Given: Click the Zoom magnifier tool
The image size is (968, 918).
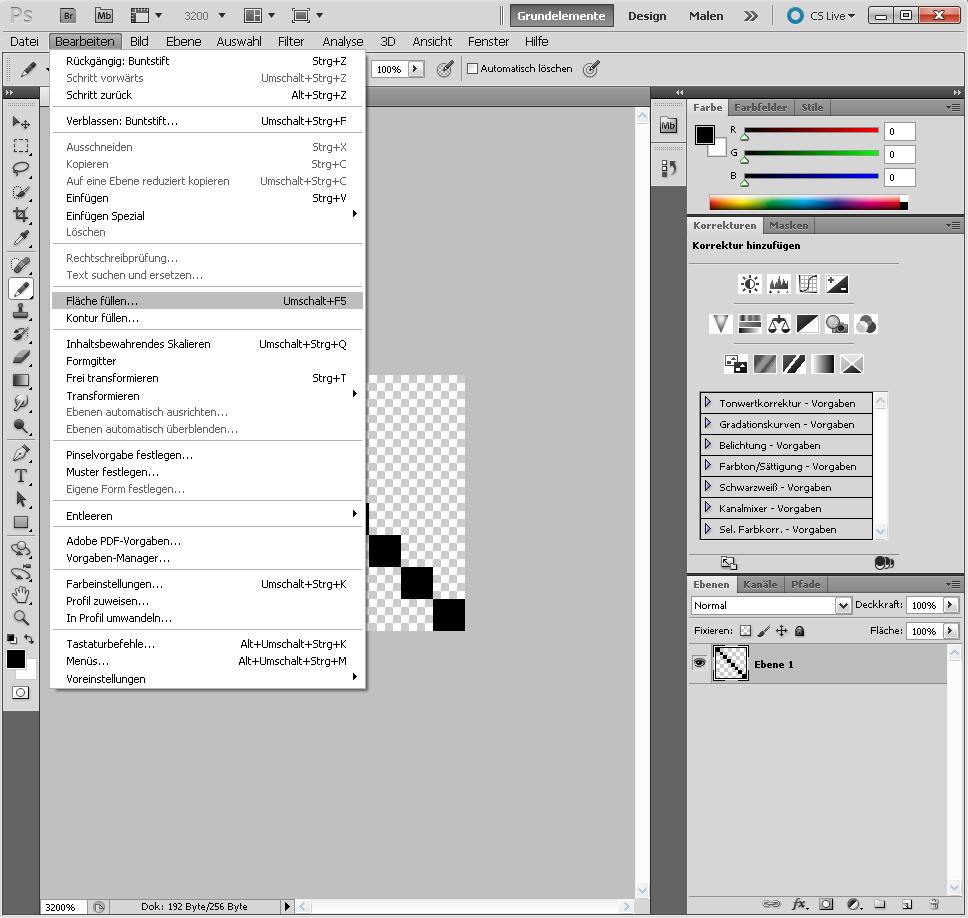Looking at the screenshot, I should pyautogui.click(x=20, y=617).
